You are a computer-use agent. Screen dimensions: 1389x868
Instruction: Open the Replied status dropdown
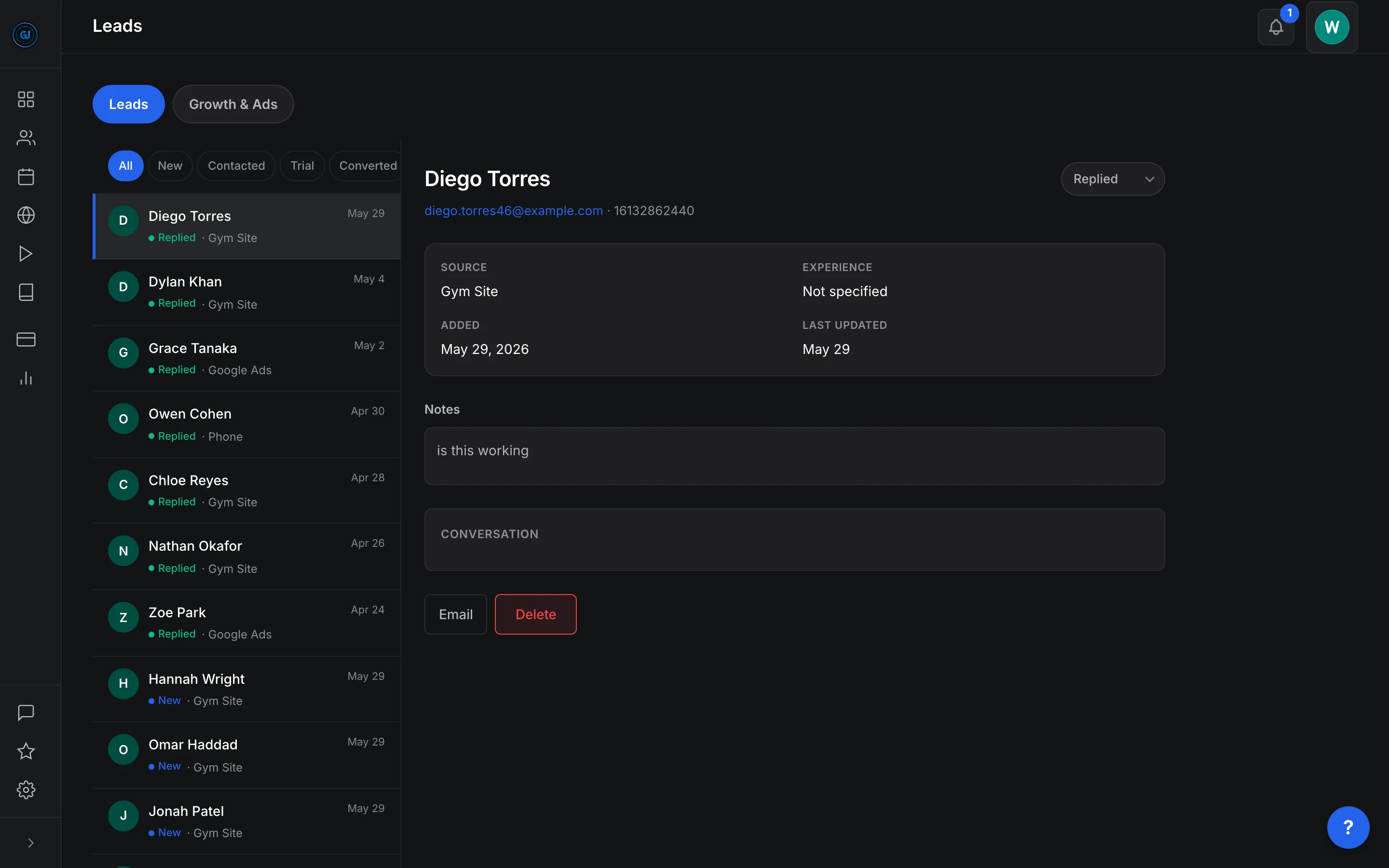pos(1112,179)
